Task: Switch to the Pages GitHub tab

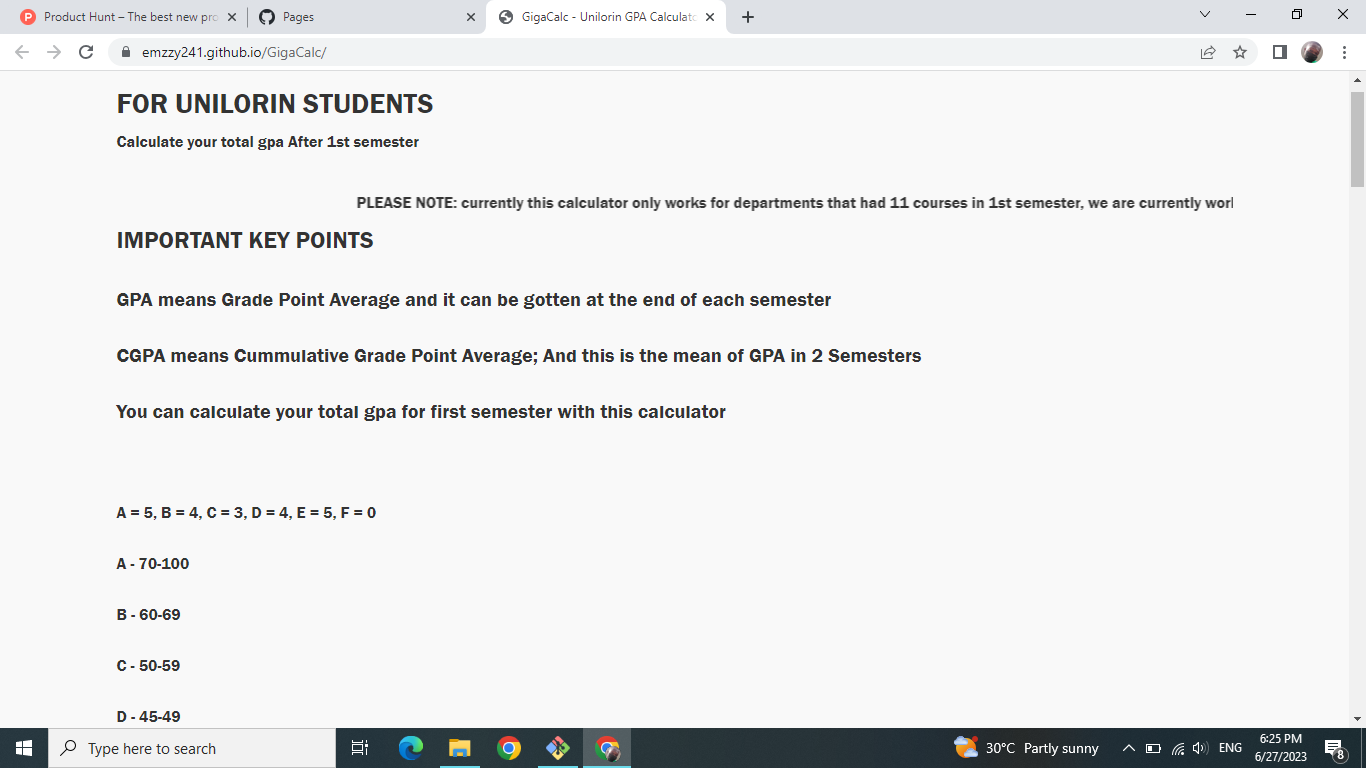Action: [x=367, y=17]
